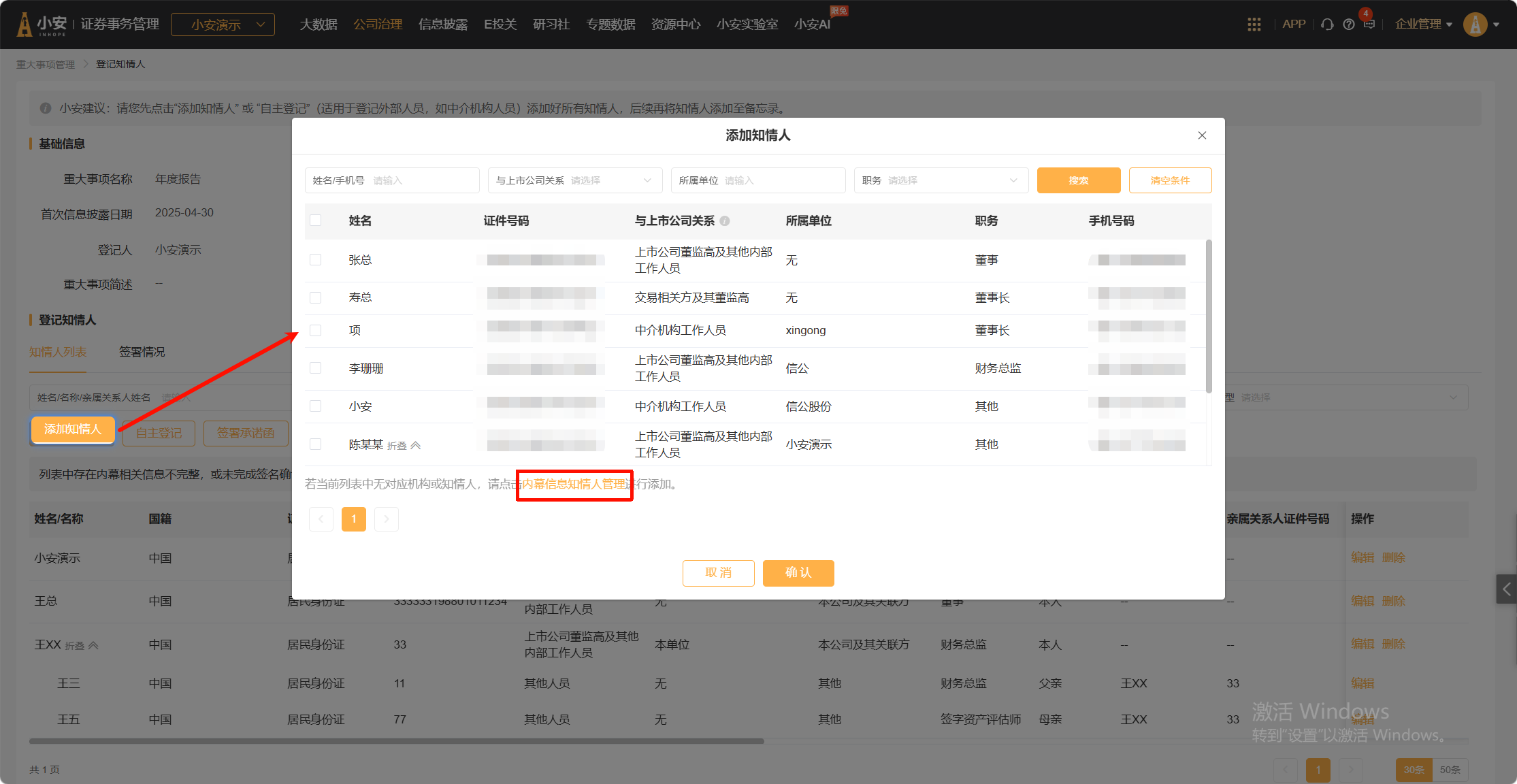Open messages icon with badge 4
Viewport: 1517px width, 784px height.
[1369, 24]
